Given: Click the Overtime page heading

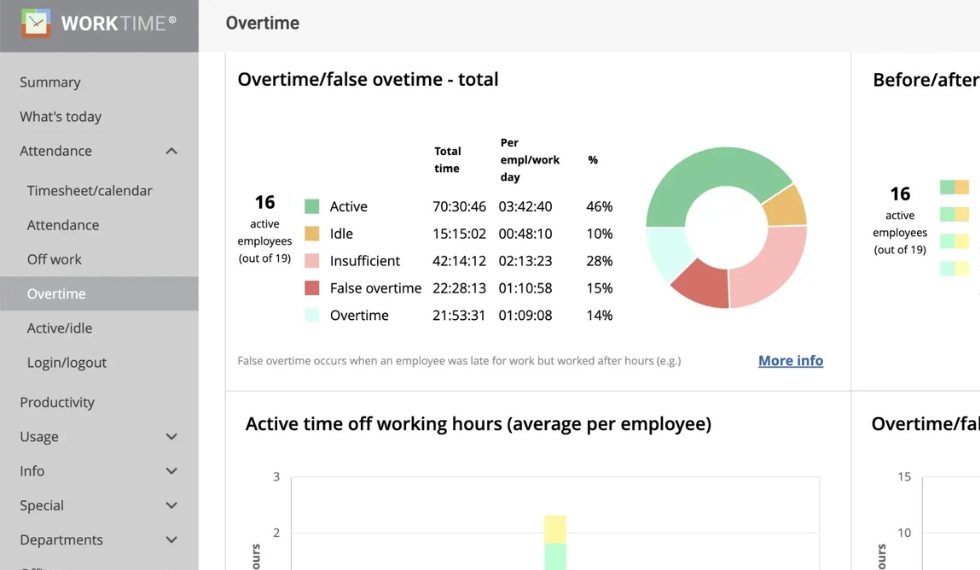Looking at the screenshot, I should coord(262,23).
